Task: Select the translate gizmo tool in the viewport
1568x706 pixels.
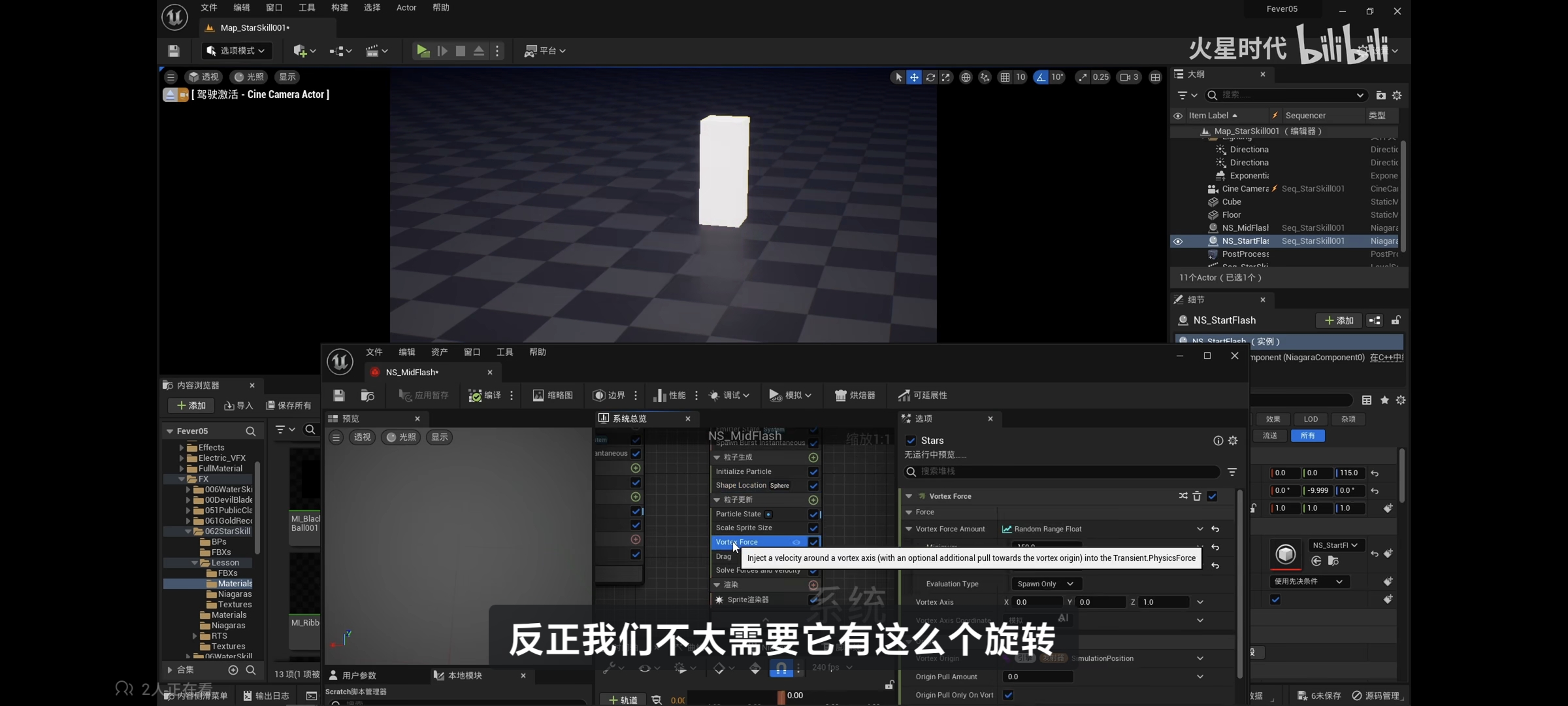Action: click(914, 77)
